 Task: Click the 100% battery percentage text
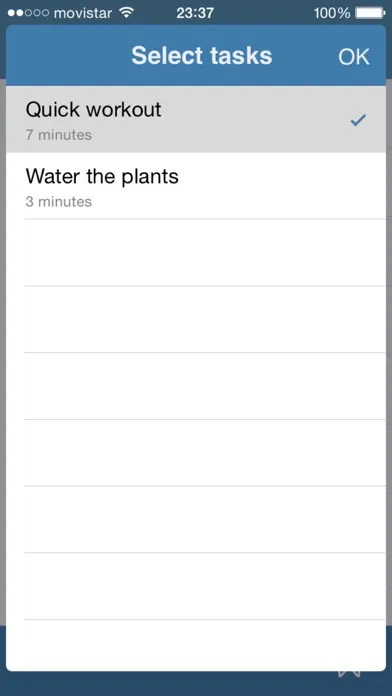(332, 13)
